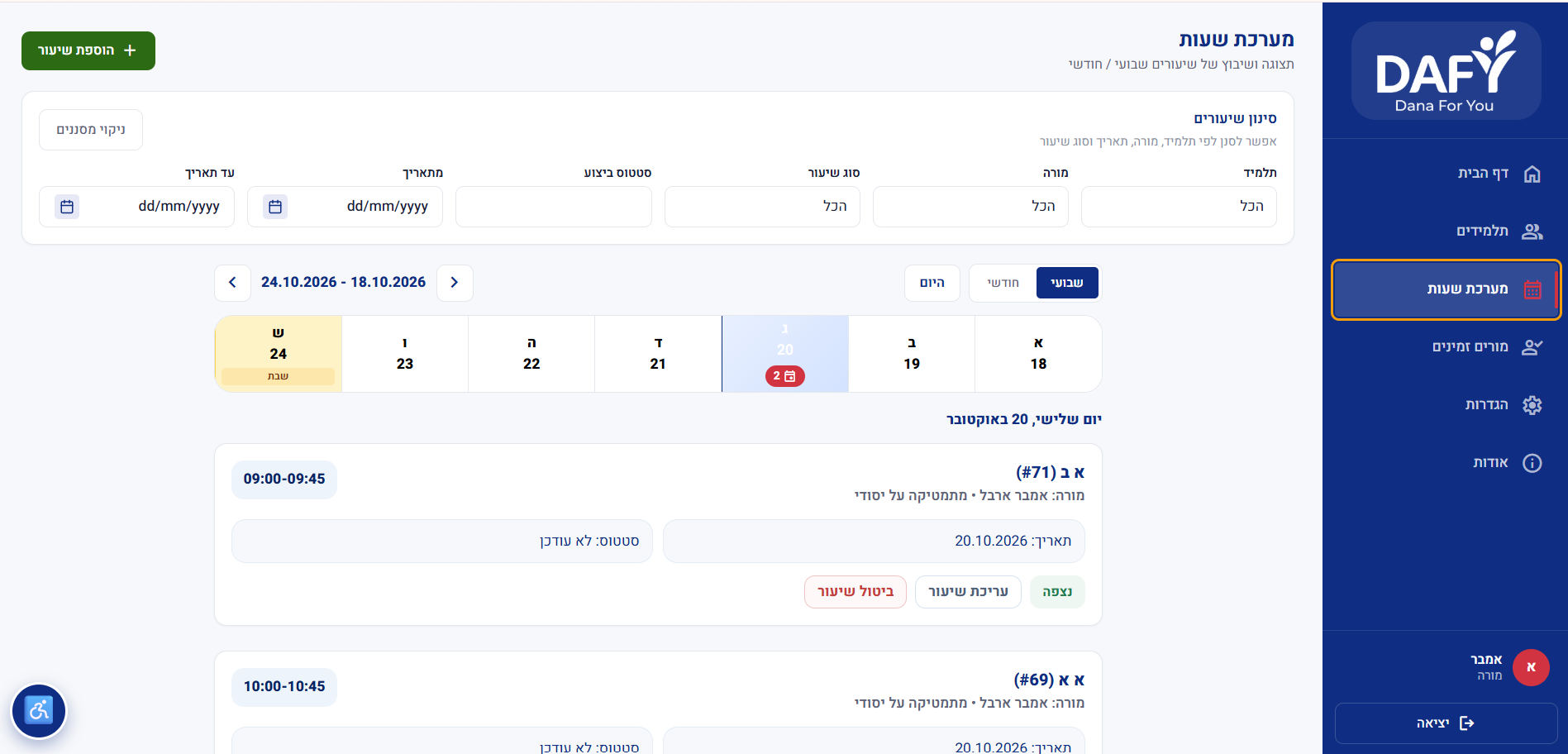This screenshot has height=754, width=1568.
Task: Click the DAFY Dana For You logo
Action: tap(1446, 71)
